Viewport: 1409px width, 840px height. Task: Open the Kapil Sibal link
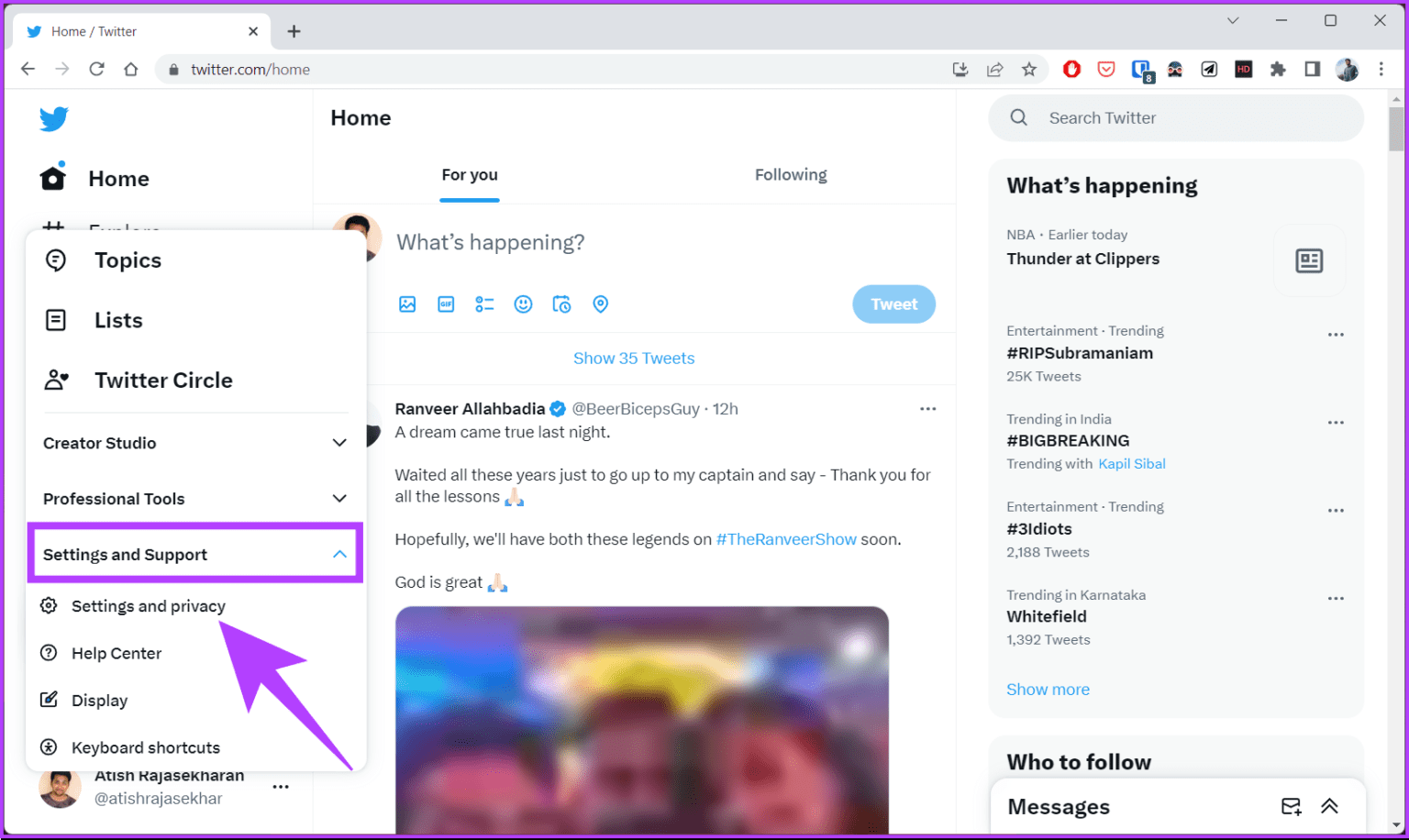click(x=1132, y=464)
